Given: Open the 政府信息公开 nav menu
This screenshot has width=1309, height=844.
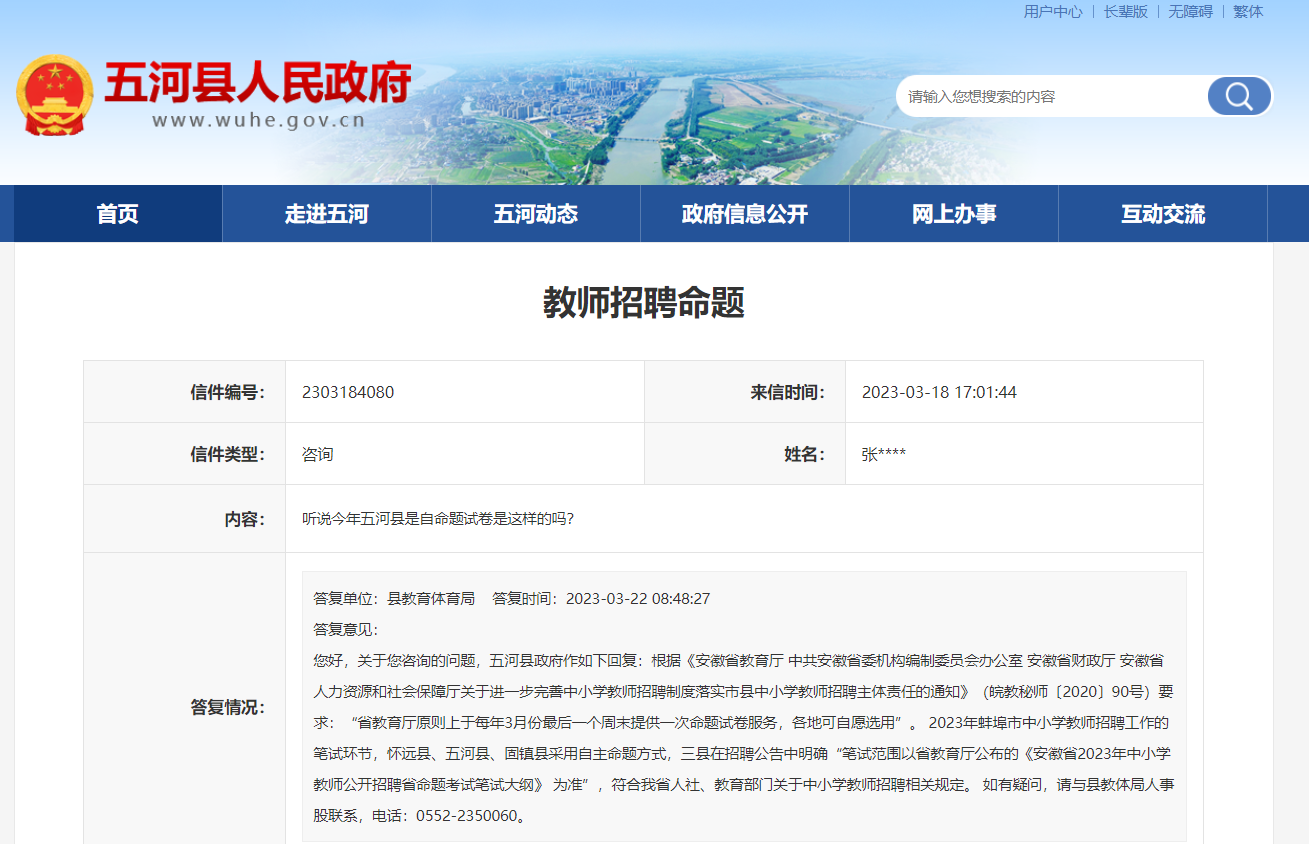Looking at the screenshot, I should click(744, 214).
